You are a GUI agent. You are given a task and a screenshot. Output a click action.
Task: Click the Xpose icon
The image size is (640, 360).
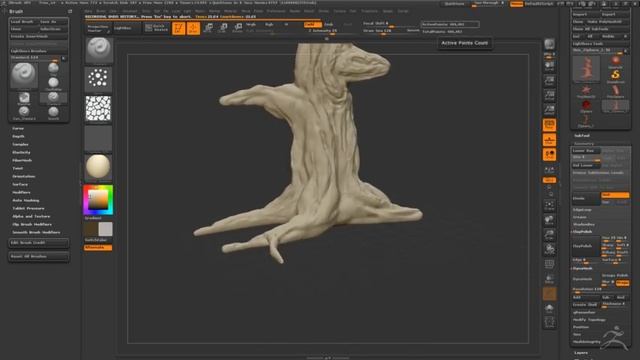[549, 322]
